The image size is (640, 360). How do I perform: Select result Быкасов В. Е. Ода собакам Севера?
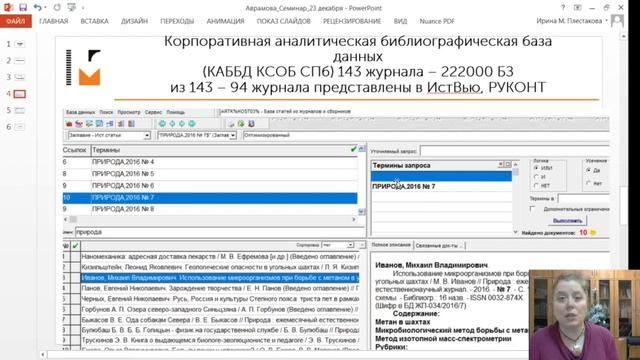[x=220, y=320]
